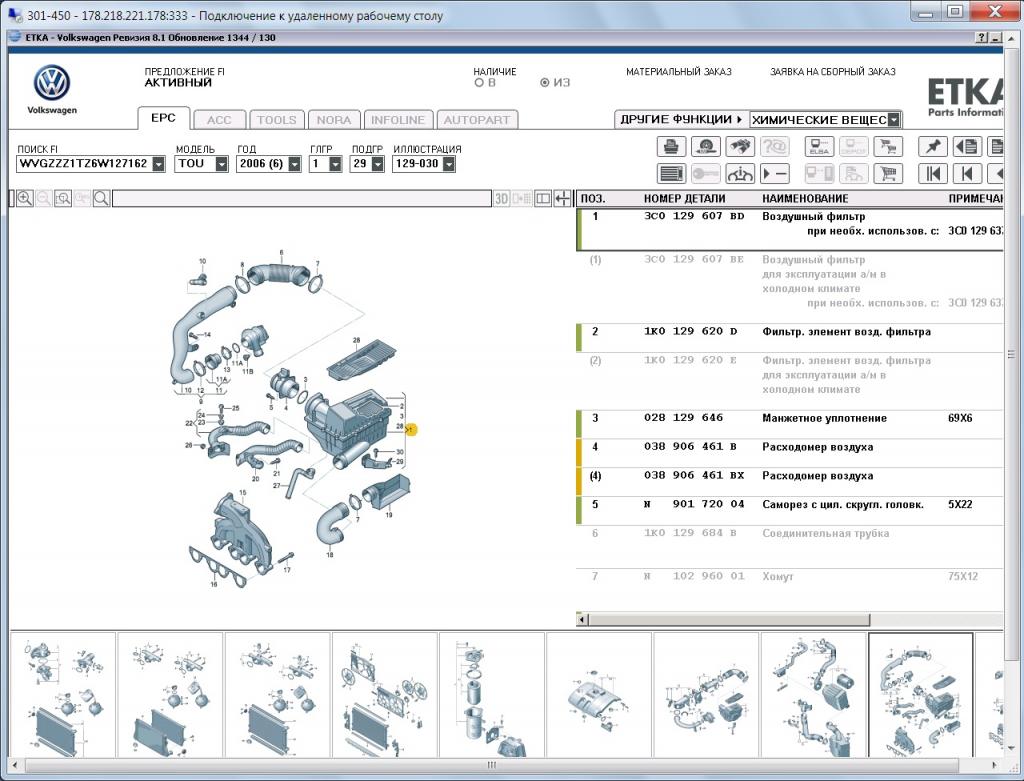Select part row 1K0 129 620 D

coord(790,338)
